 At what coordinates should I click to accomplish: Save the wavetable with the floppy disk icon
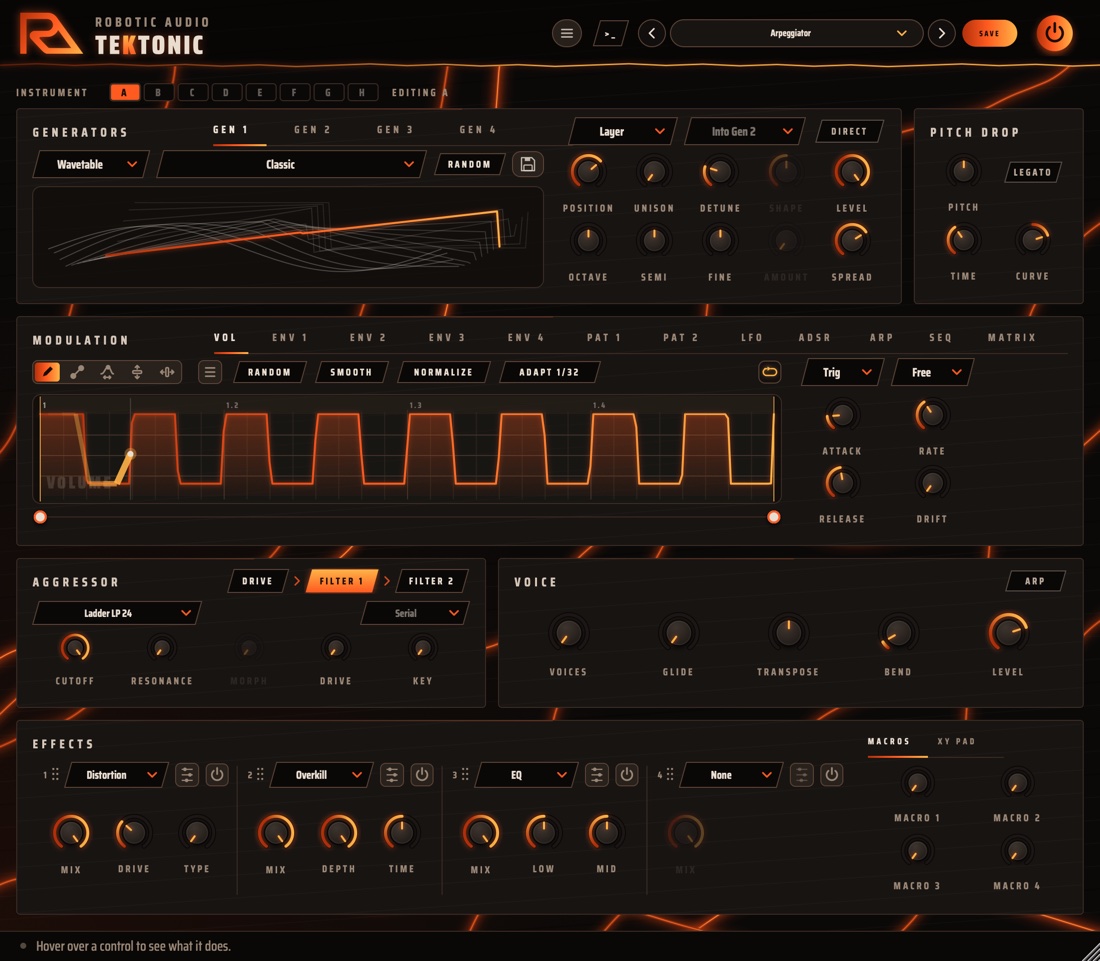pos(528,164)
